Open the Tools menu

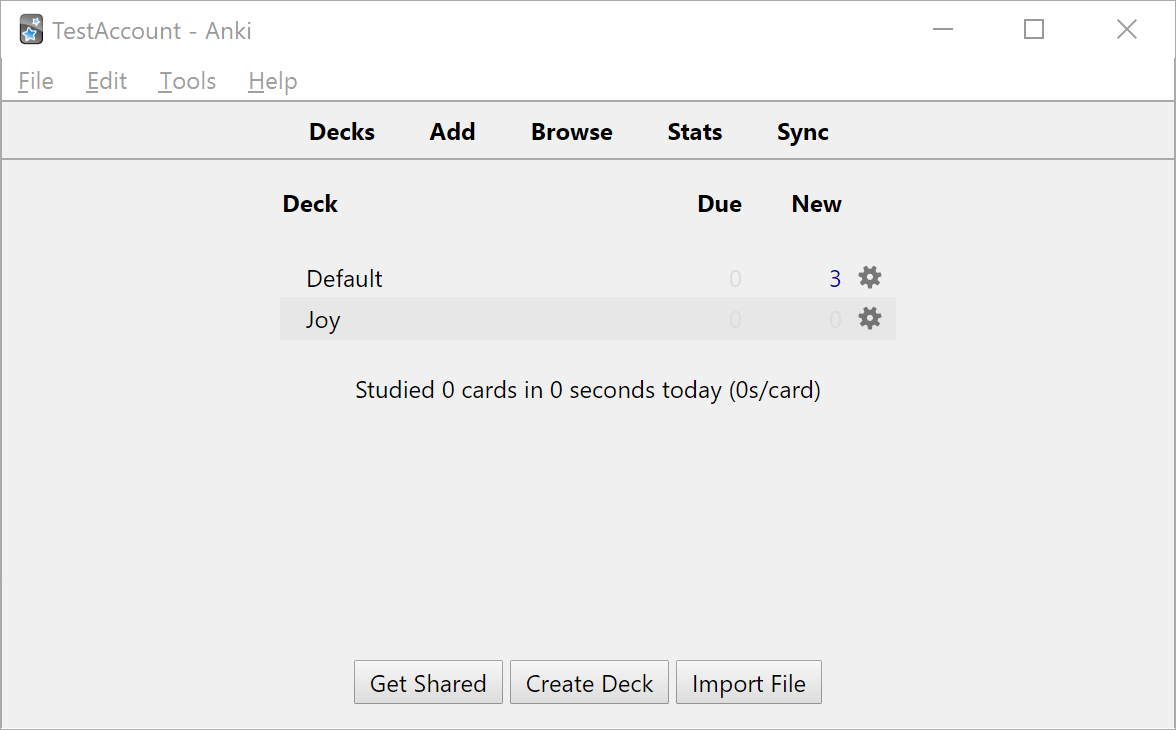pos(186,81)
